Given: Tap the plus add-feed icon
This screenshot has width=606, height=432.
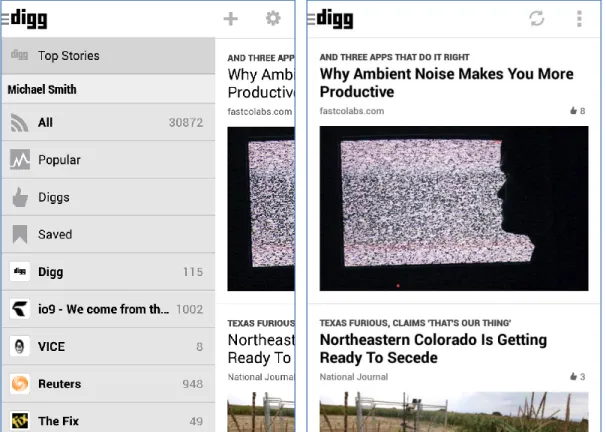Looking at the screenshot, I should (230, 19).
